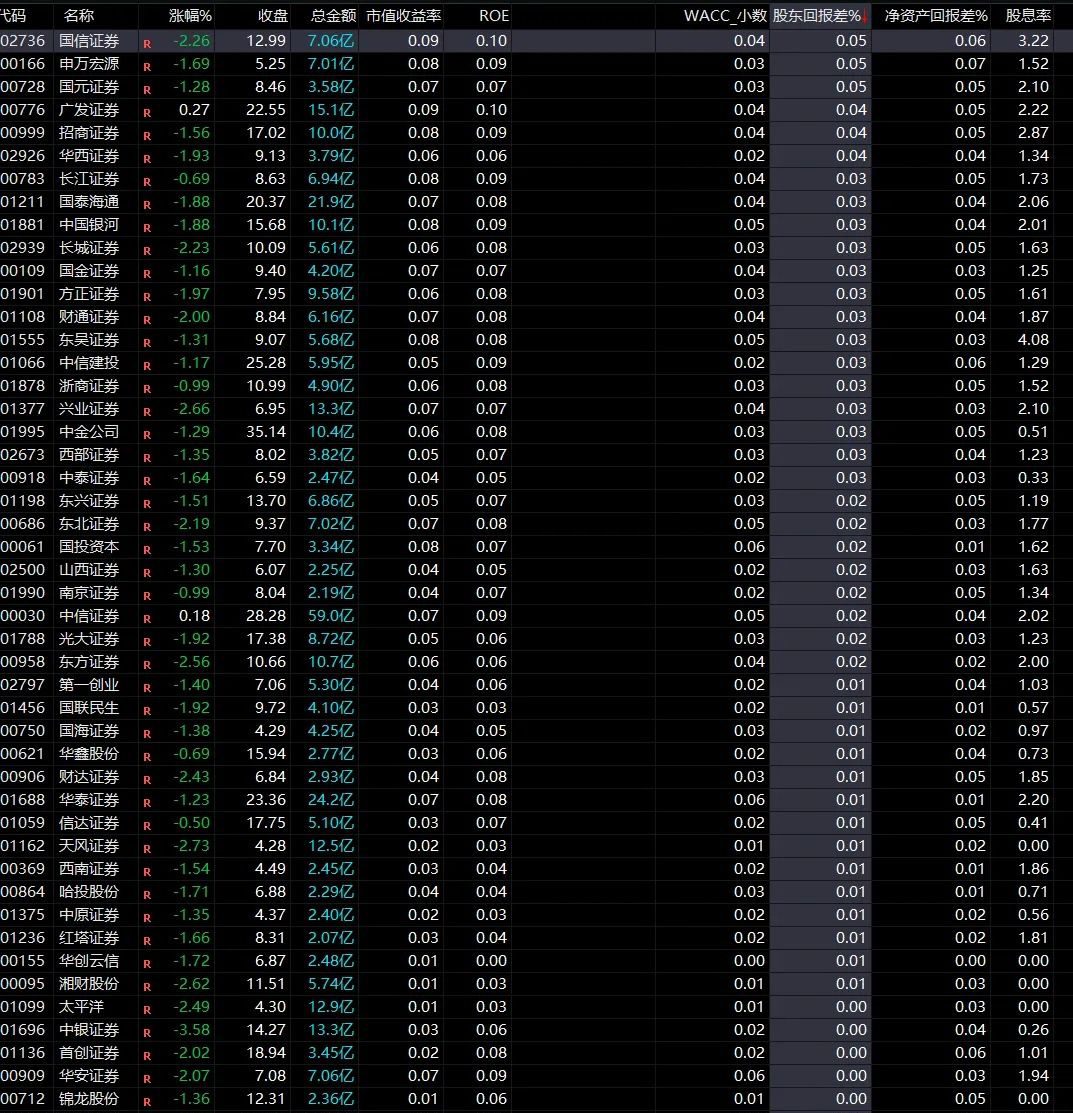Image resolution: width=1073 pixels, height=1113 pixels.
Task: Sort by 涨幅% column header
Action: [x=190, y=16]
